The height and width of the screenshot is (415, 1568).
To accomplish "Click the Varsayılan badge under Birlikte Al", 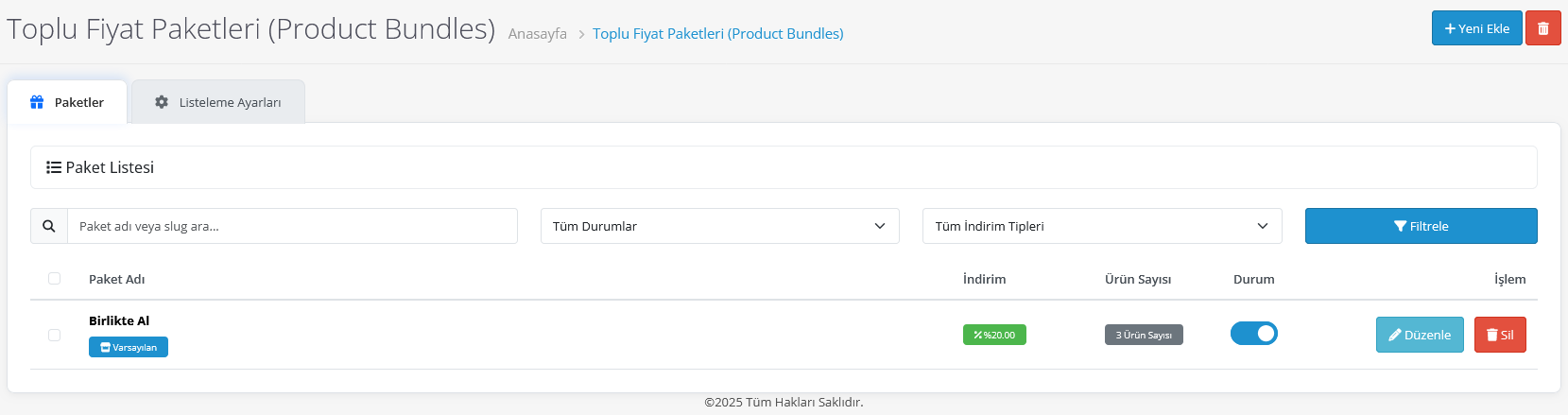I will 129,347.
